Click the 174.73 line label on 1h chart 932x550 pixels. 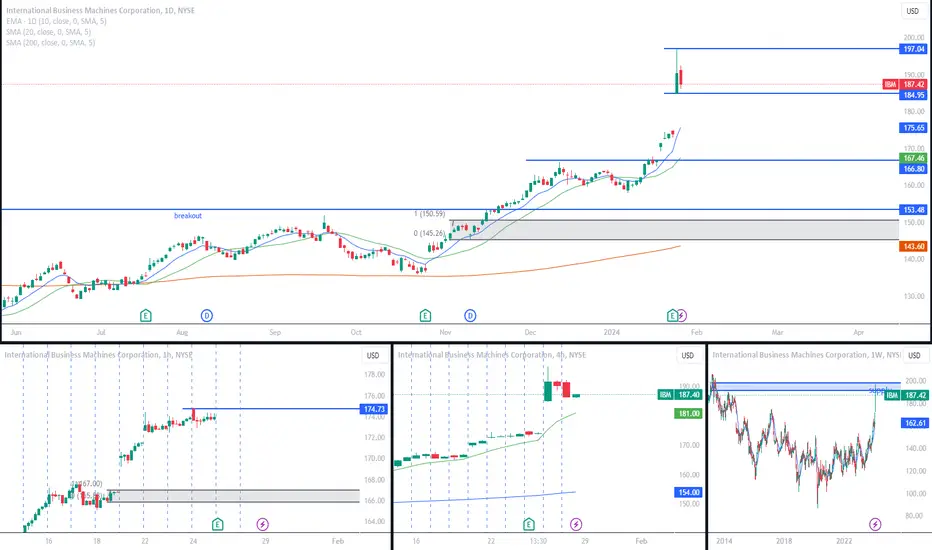pos(374,409)
